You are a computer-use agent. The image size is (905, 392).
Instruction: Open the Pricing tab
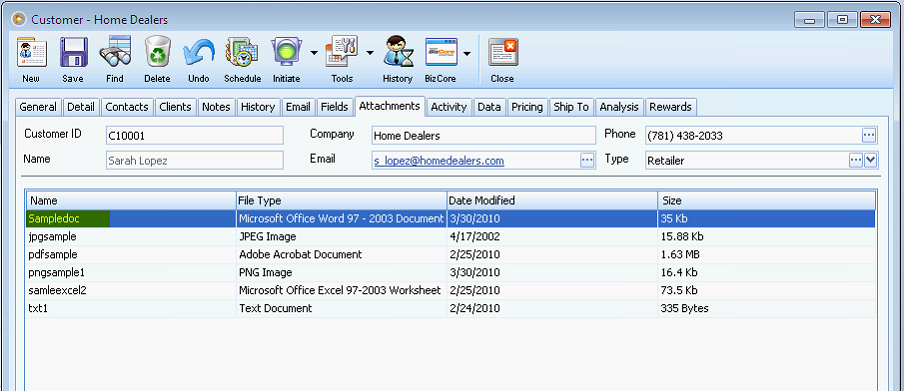point(528,107)
